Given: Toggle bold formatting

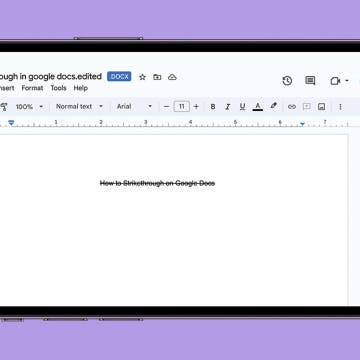Looking at the screenshot, I should click(x=213, y=107).
